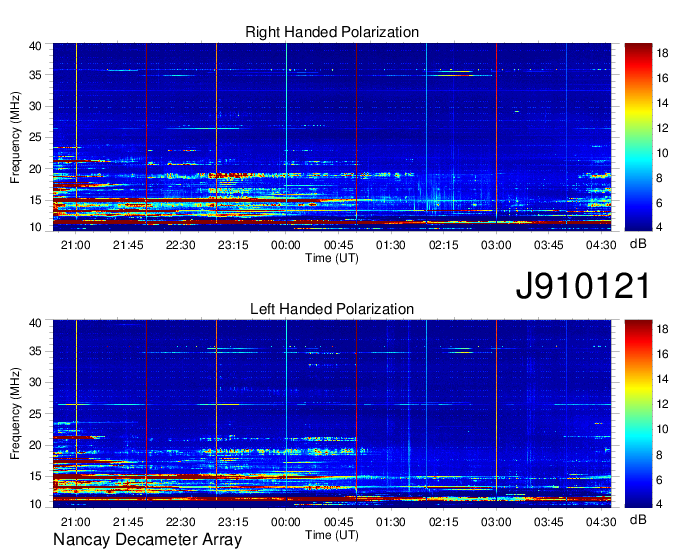Click the Nancay Decameter Array caption
This screenshot has width=680, height=552.
[147, 540]
